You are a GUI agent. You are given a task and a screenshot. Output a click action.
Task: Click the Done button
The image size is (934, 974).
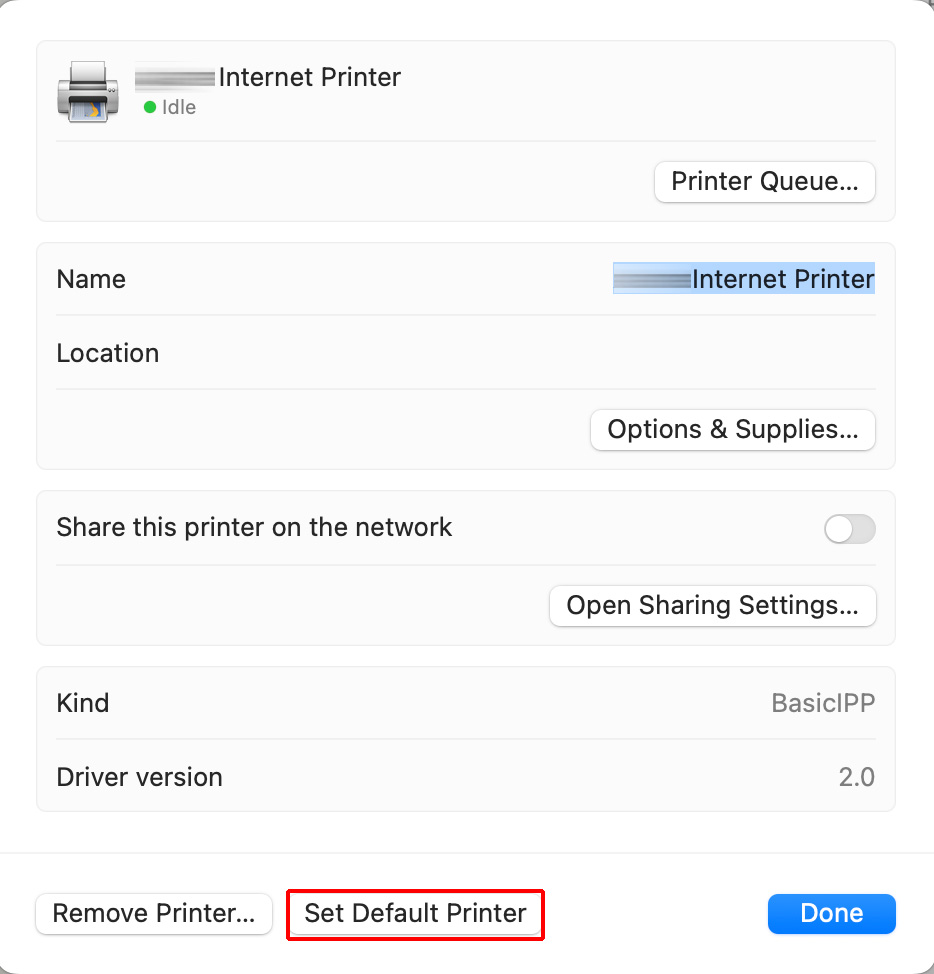831,913
